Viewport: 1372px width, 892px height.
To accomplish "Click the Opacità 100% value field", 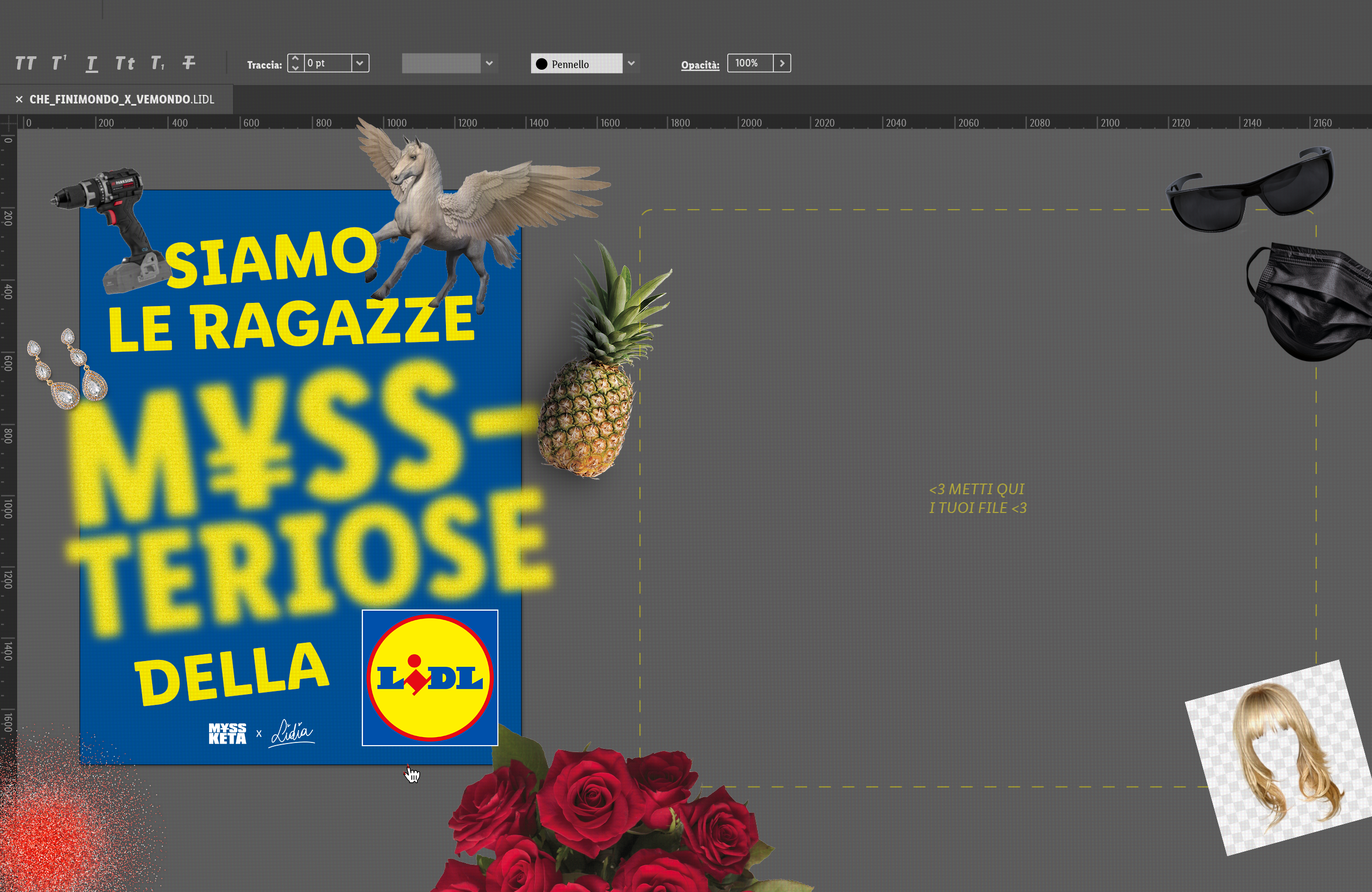I will point(750,63).
